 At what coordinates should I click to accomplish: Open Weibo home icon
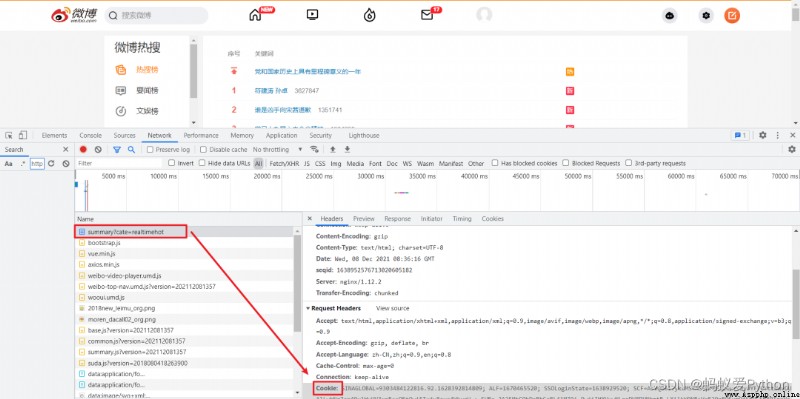[255, 15]
